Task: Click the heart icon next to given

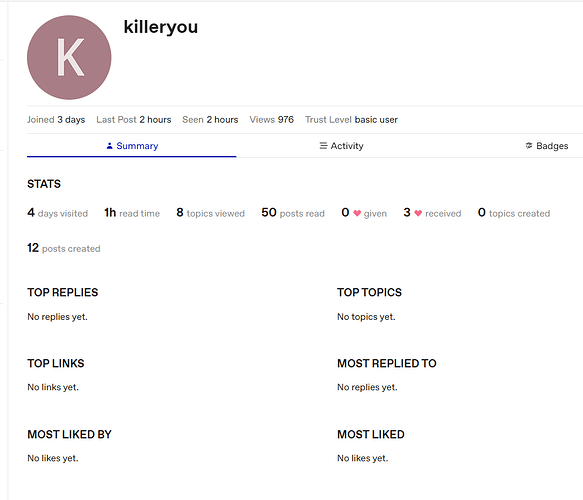Action: [x=357, y=213]
